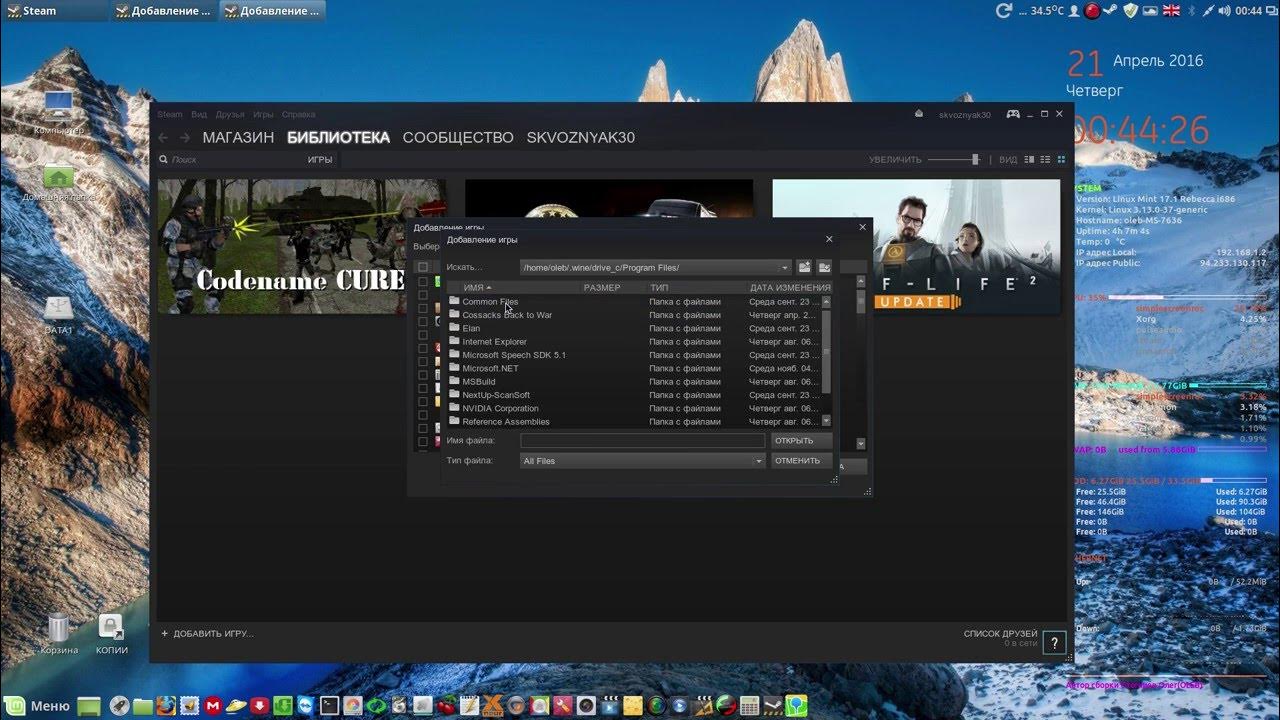Sort by ДАТА ИЗМЕНЕНИЯ column header
Screen dimensions: 1280x720
tap(790, 288)
